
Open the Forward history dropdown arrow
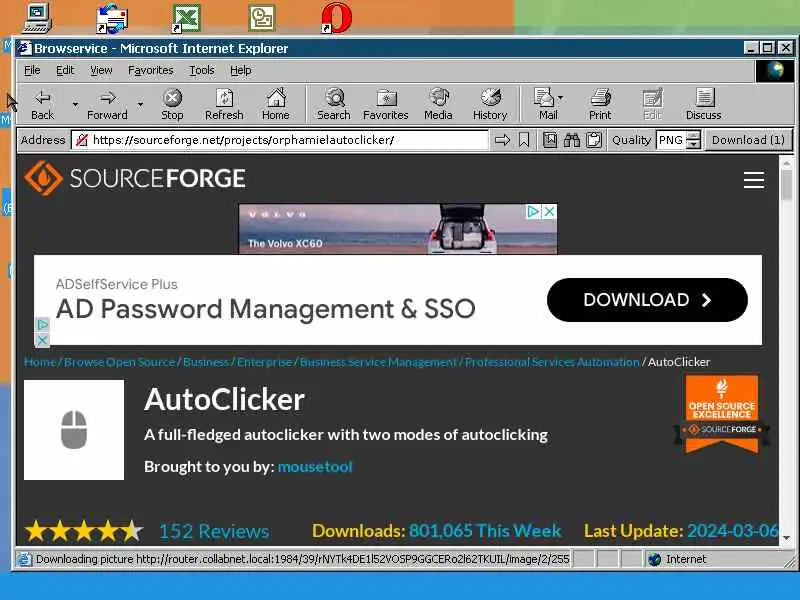[x=140, y=105]
